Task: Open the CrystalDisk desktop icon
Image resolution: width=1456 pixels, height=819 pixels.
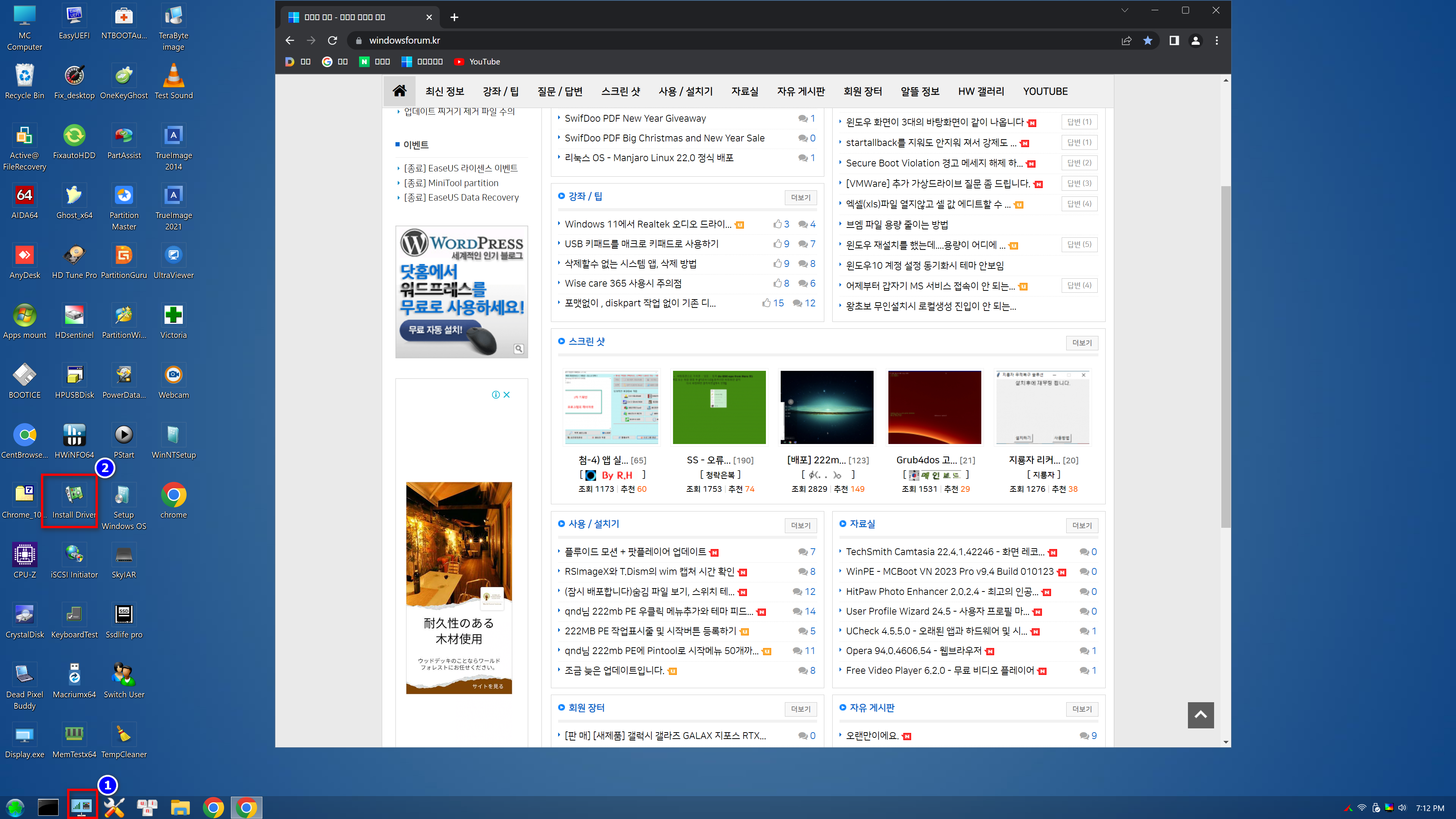Action: (24, 622)
